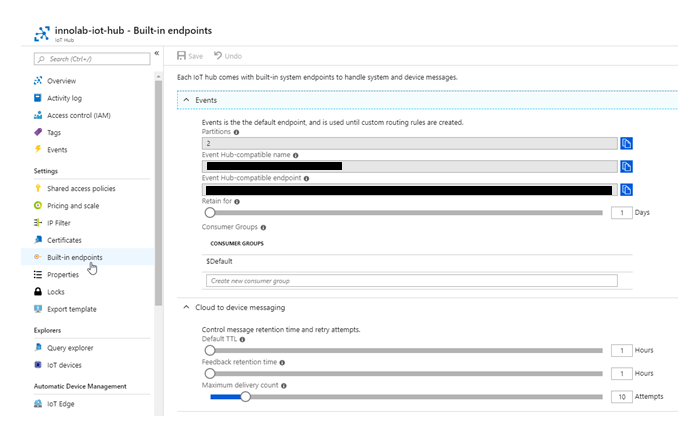This screenshot has width=700, height=438.
Task: Select the $Default consumer group row
Action: 417,262
